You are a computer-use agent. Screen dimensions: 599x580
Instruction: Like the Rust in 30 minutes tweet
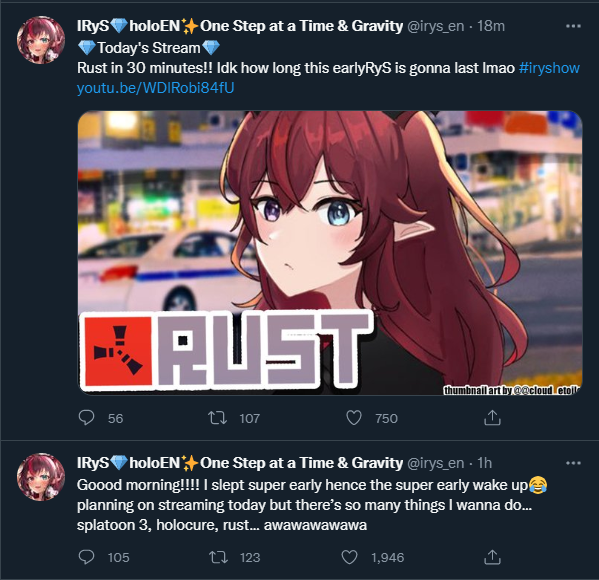pos(354,418)
